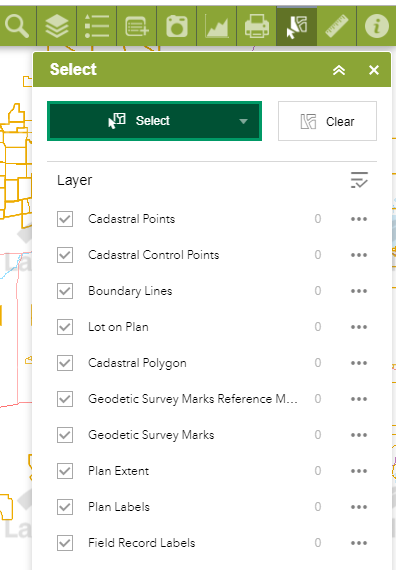Uncheck Lot on Plan checkbox

tap(65, 327)
